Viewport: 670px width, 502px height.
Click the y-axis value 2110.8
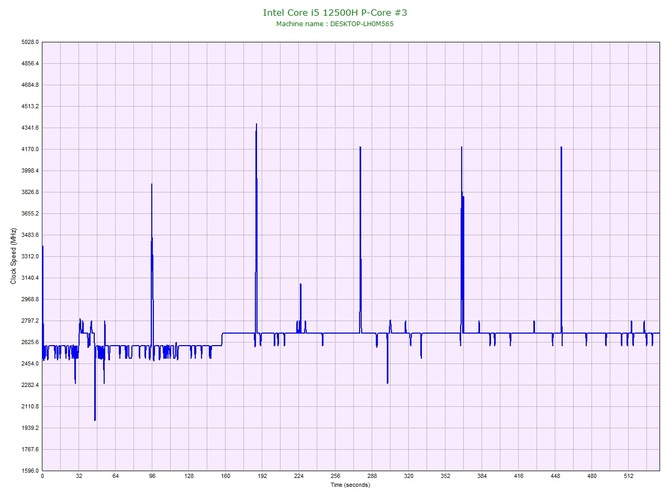pyautogui.click(x=30, y=407)
